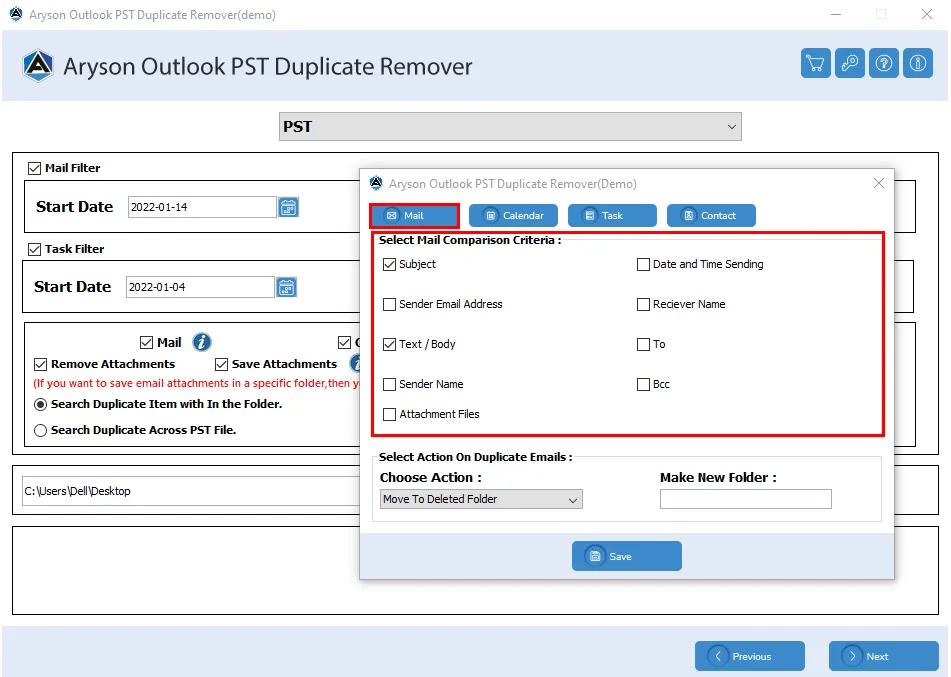Click the Task Filter start date field
The height and width of the screenshot is (677, 951).
[x=200, y=288]
